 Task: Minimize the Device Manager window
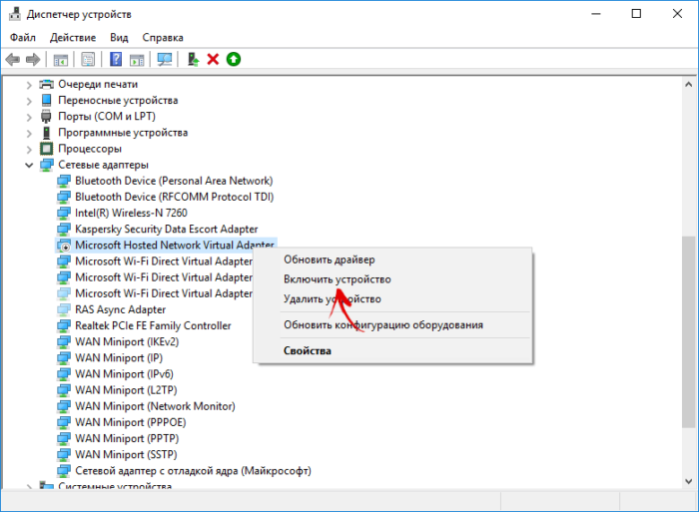(596, 14)
